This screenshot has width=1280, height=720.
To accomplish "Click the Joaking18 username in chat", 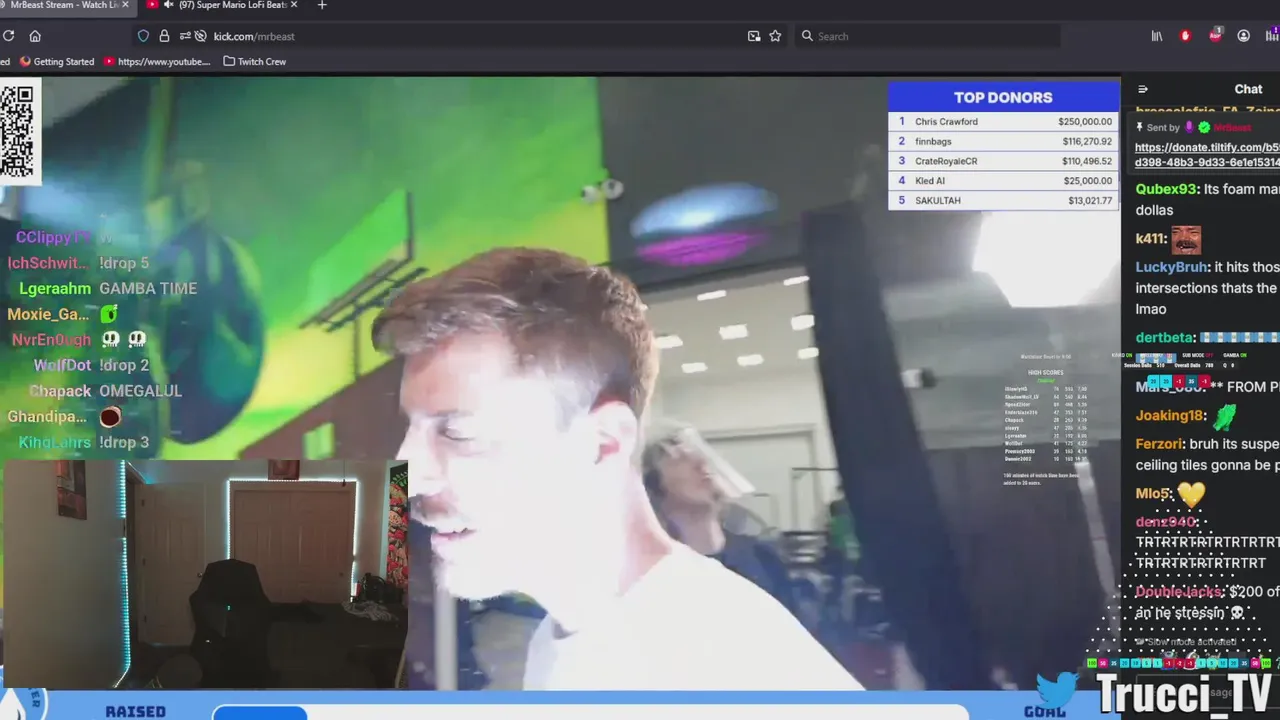I will [1169, 416].
